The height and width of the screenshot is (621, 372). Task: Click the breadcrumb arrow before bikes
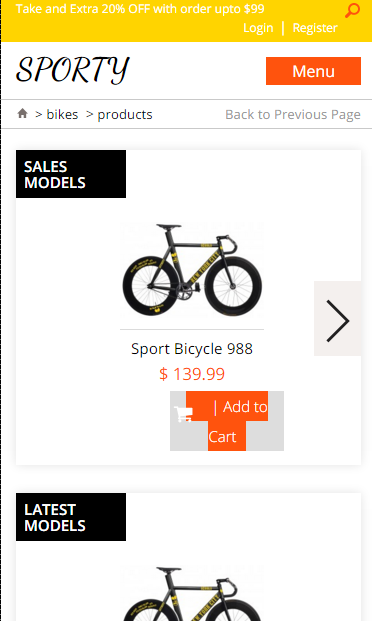(x=38, y=115)
